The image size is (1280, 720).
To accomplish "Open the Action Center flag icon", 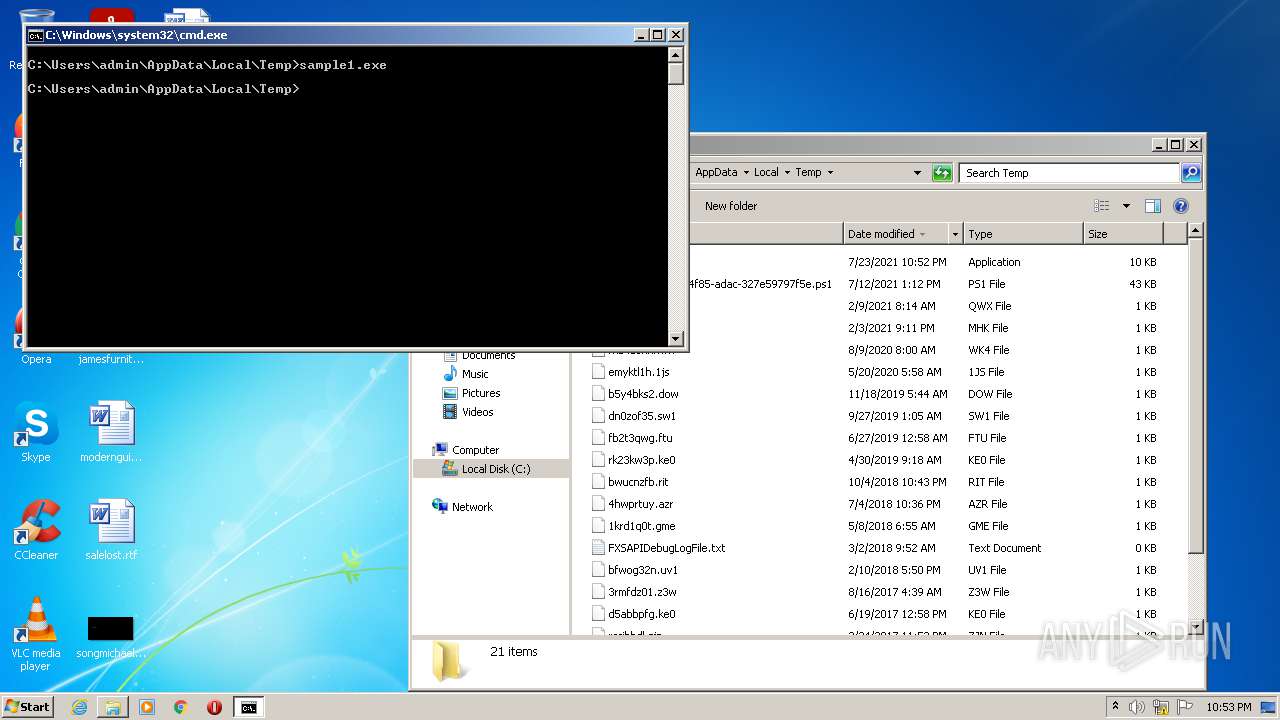I will 1184,707.
